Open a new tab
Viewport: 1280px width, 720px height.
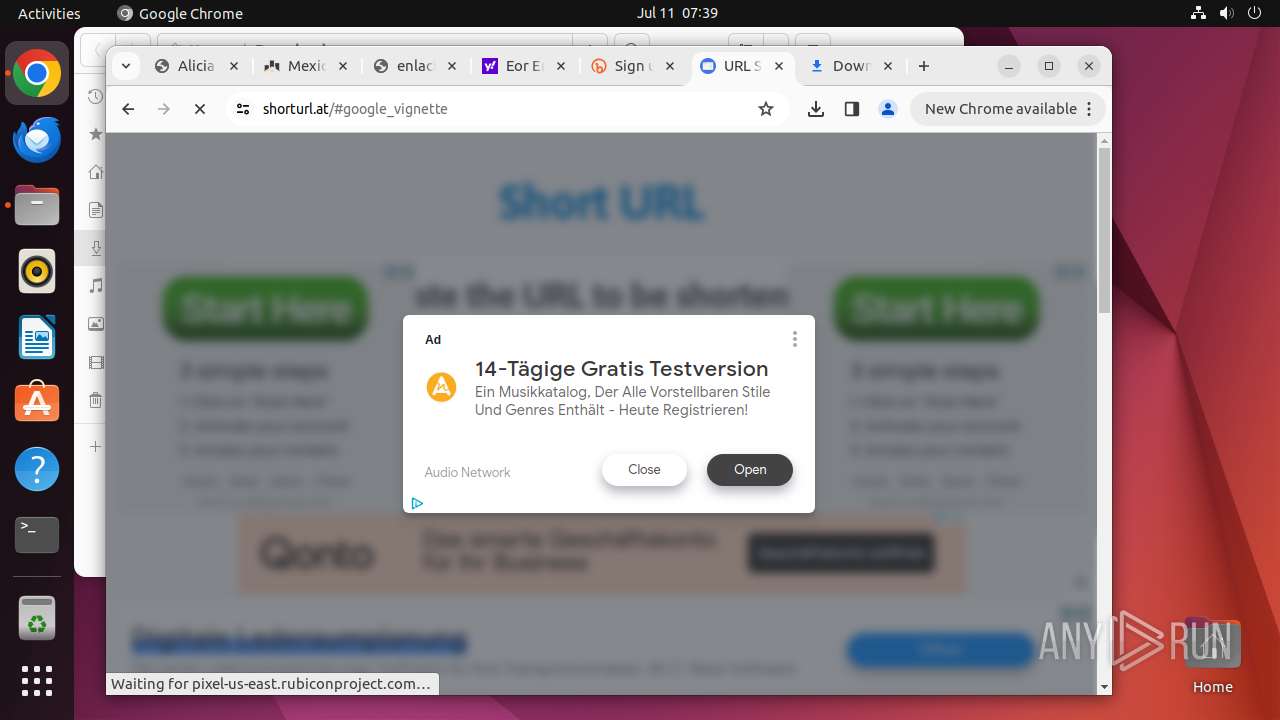pos(924,66)
